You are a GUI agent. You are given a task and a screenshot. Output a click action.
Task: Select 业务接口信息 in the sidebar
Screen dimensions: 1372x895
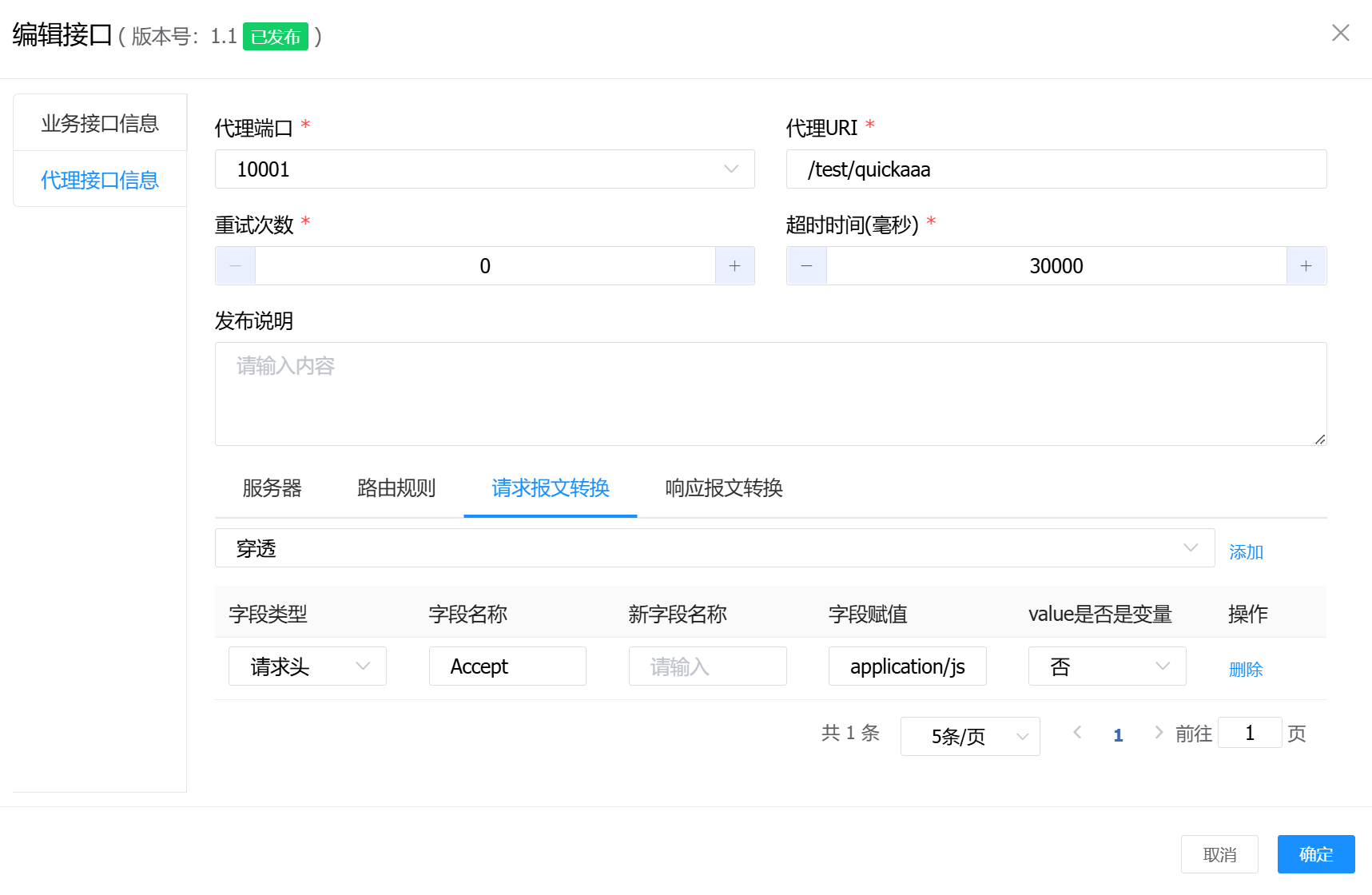[x=100, y=123]
